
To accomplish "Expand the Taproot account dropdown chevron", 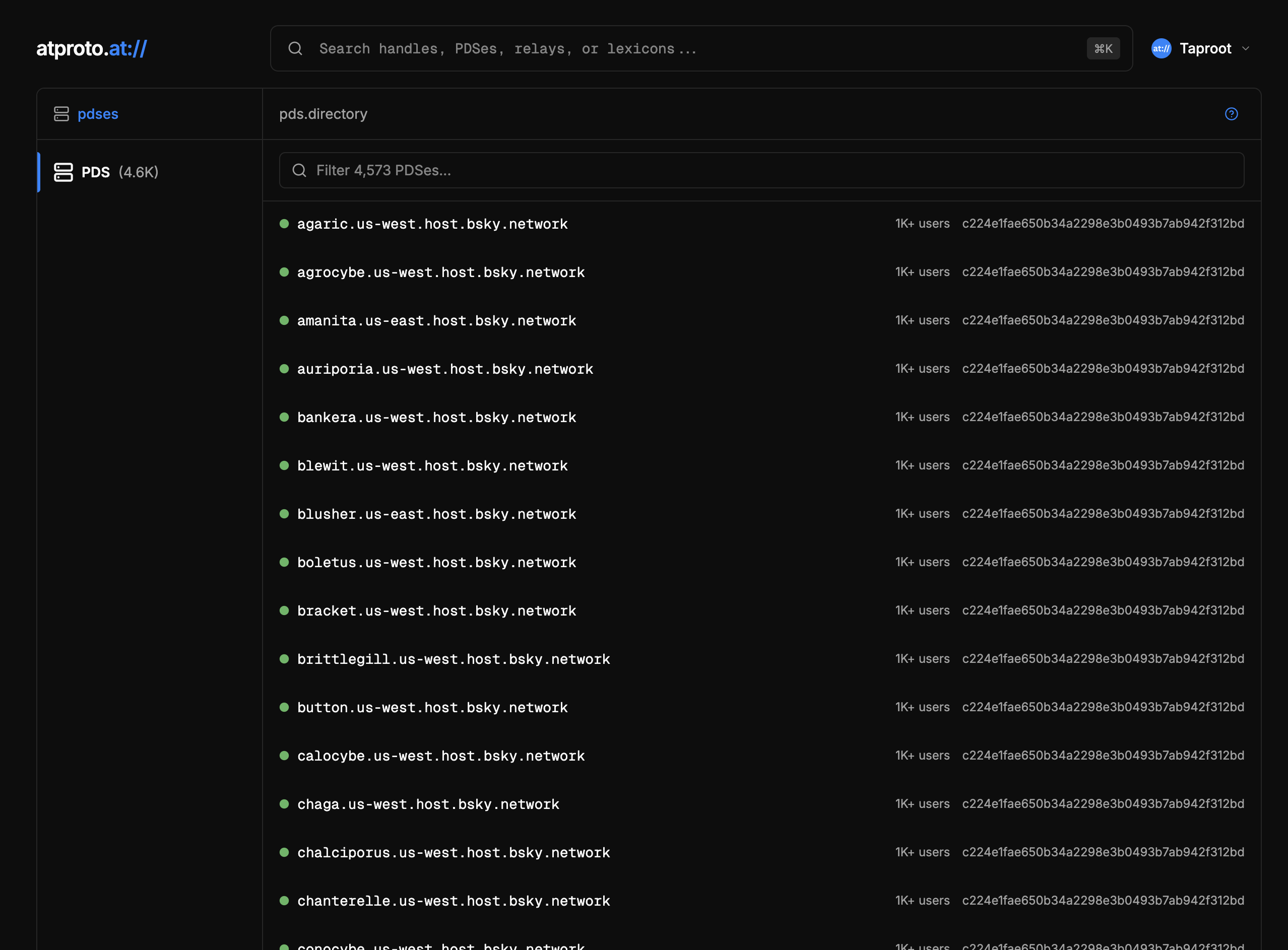I will point(1246,48).
